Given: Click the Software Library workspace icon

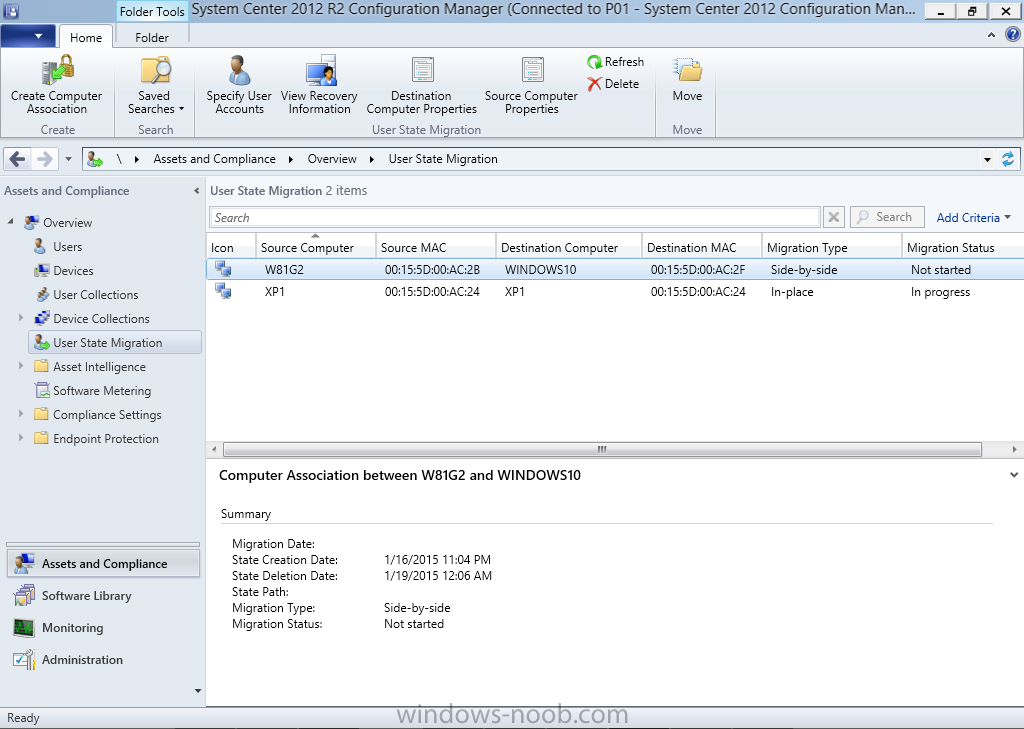Looking at the screenshot, I should [x=24, y=595].
